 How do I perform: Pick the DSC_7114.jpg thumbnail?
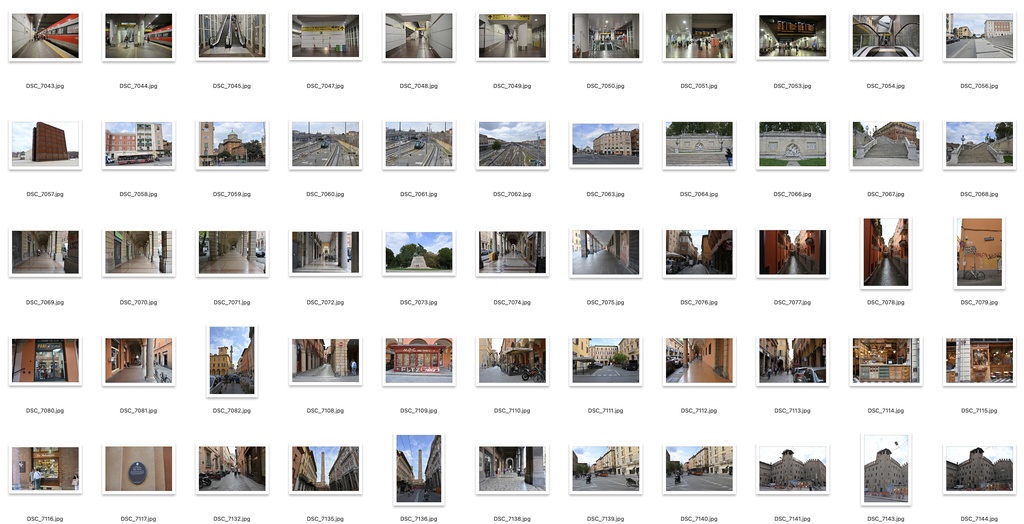pos(886,361)
